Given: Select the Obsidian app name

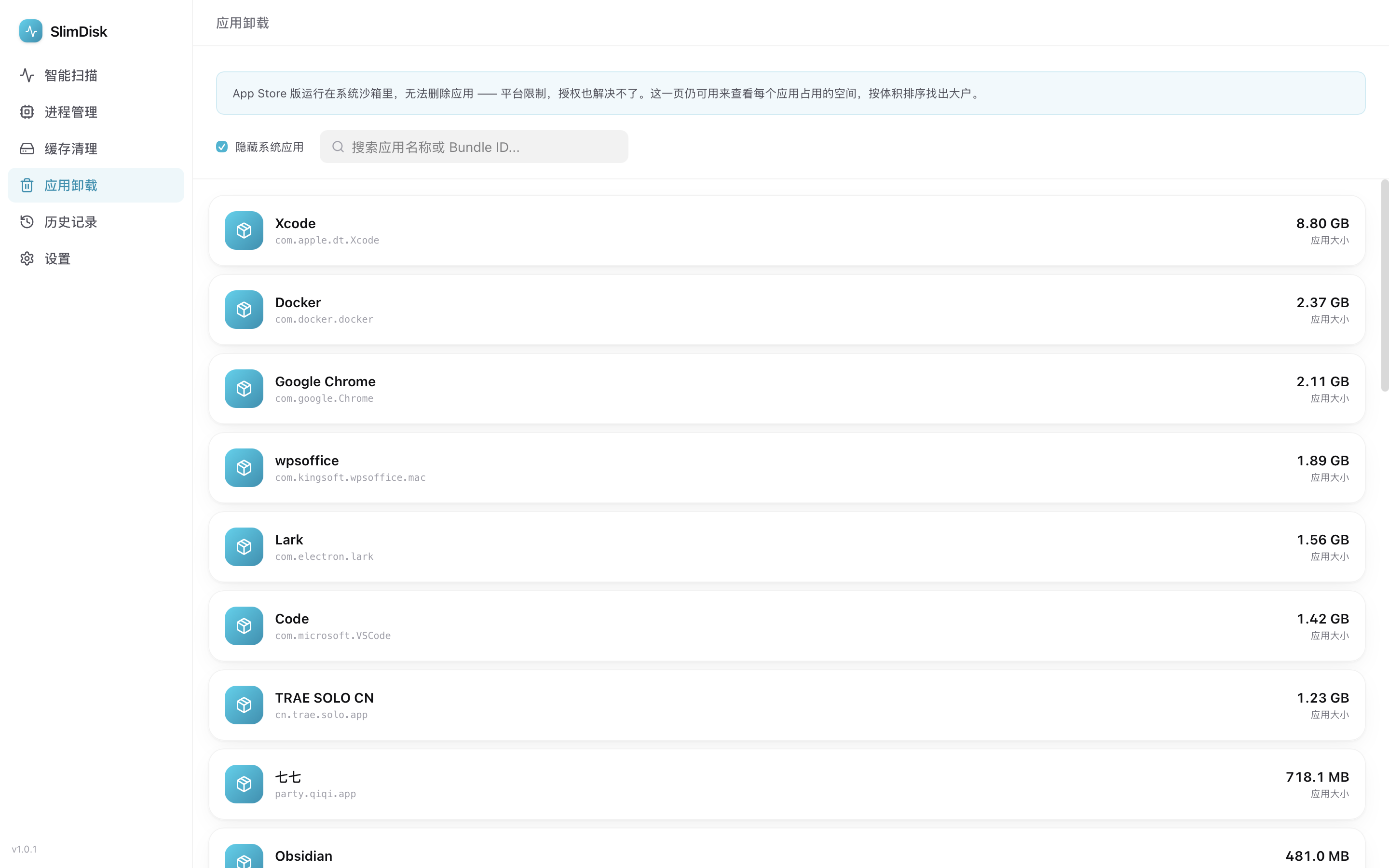Looking at the screenshot, I should (304, 856).
